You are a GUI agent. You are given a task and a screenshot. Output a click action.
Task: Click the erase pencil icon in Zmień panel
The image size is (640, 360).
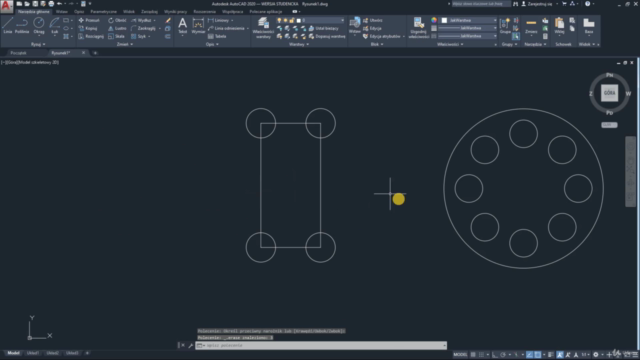tap(168, 20)
